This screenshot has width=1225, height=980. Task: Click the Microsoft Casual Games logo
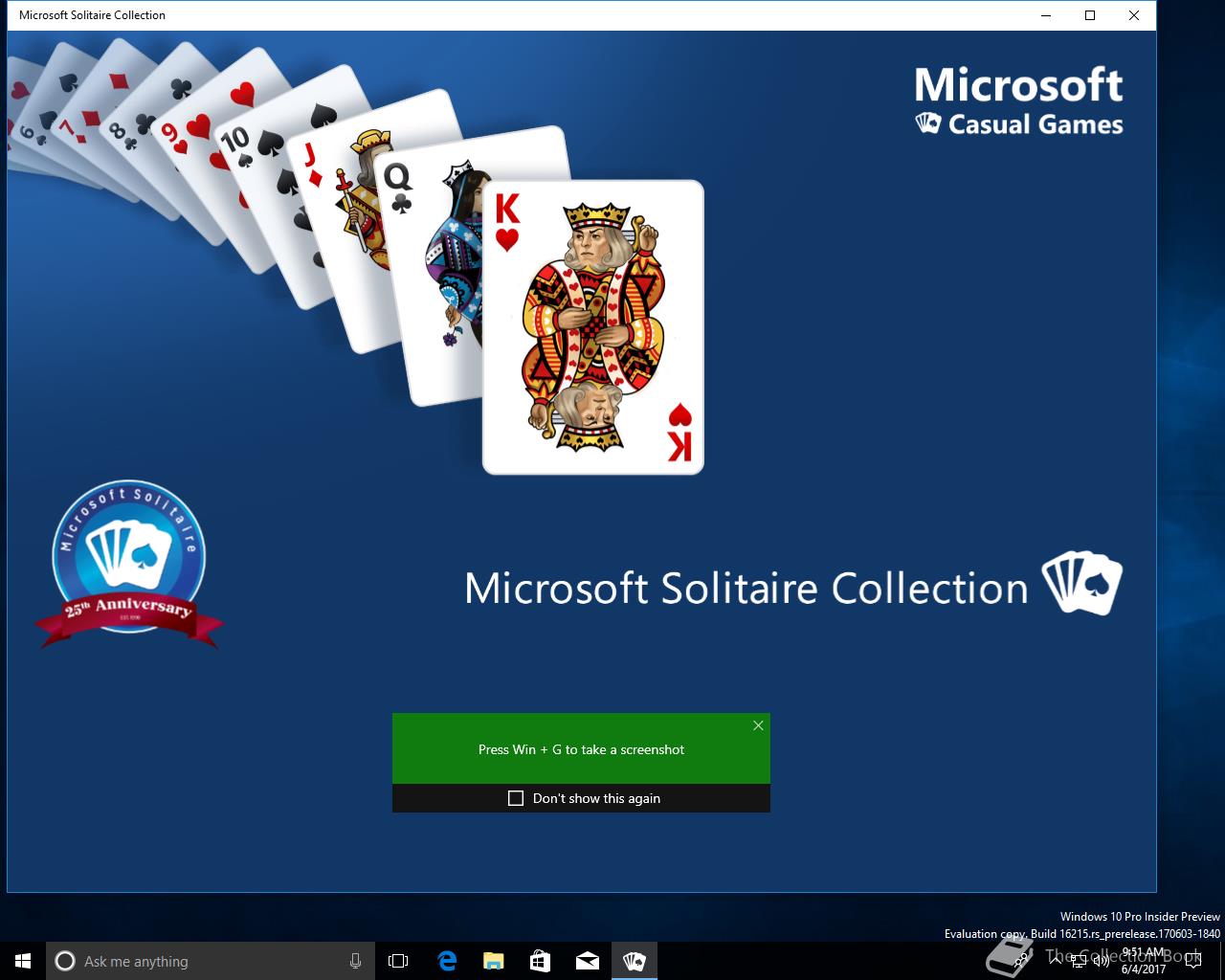(x=1018, y=100)
